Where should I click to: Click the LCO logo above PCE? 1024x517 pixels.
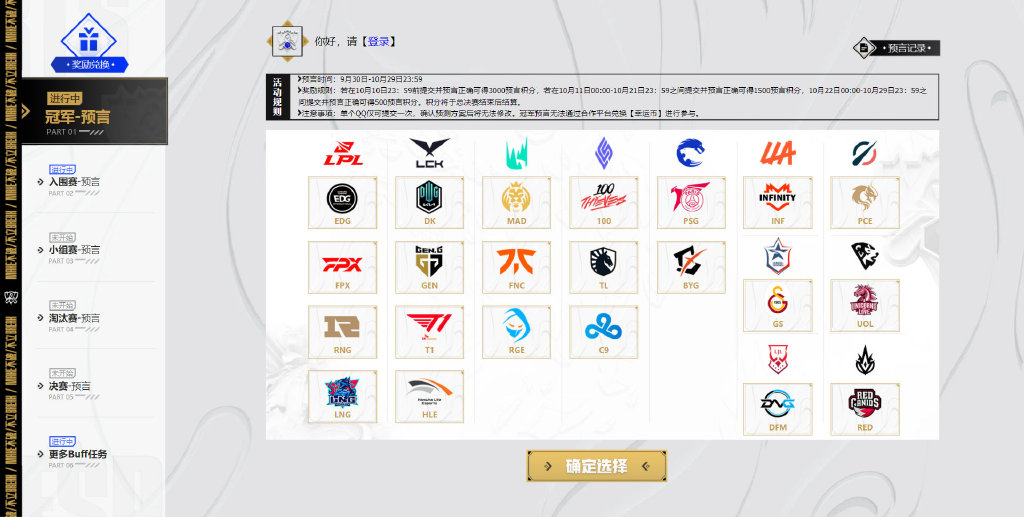865,153
